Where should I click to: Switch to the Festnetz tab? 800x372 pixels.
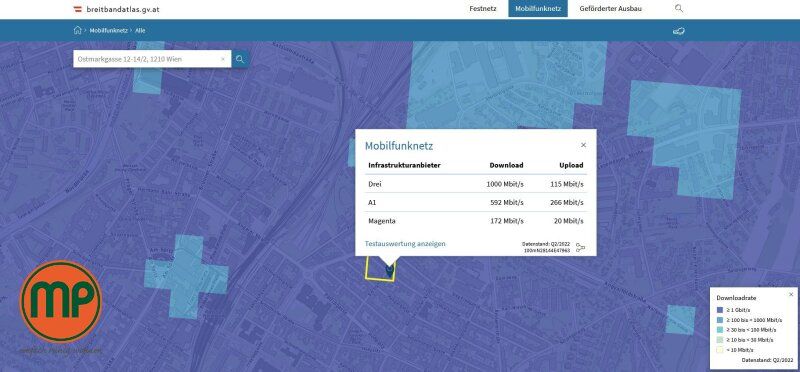[x=483, y=9]
